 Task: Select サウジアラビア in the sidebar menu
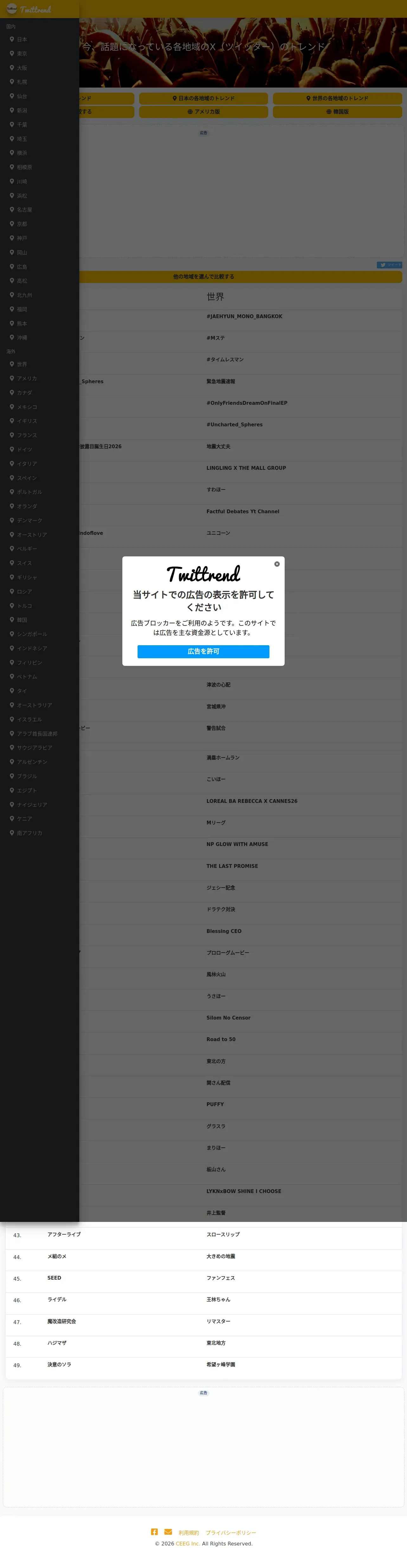40,747
